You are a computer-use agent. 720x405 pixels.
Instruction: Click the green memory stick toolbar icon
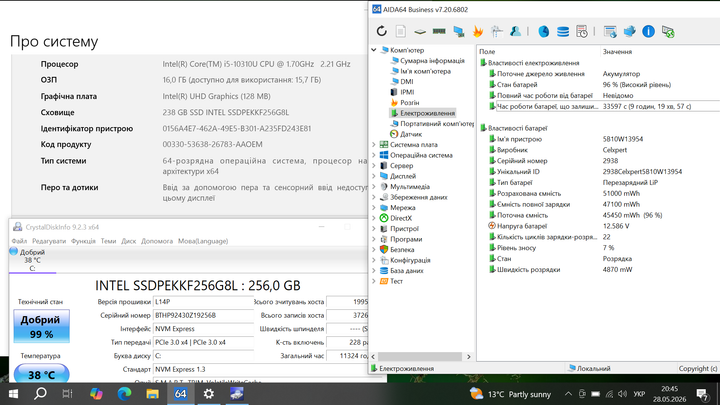(439, 31)
